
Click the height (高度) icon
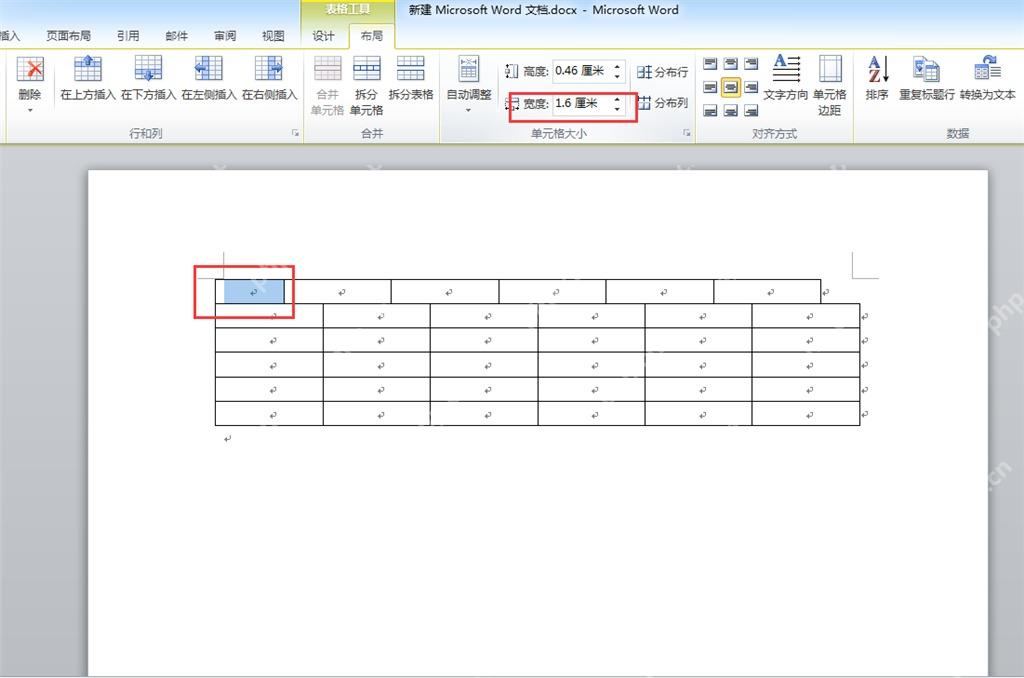click(x=512, y=71)
